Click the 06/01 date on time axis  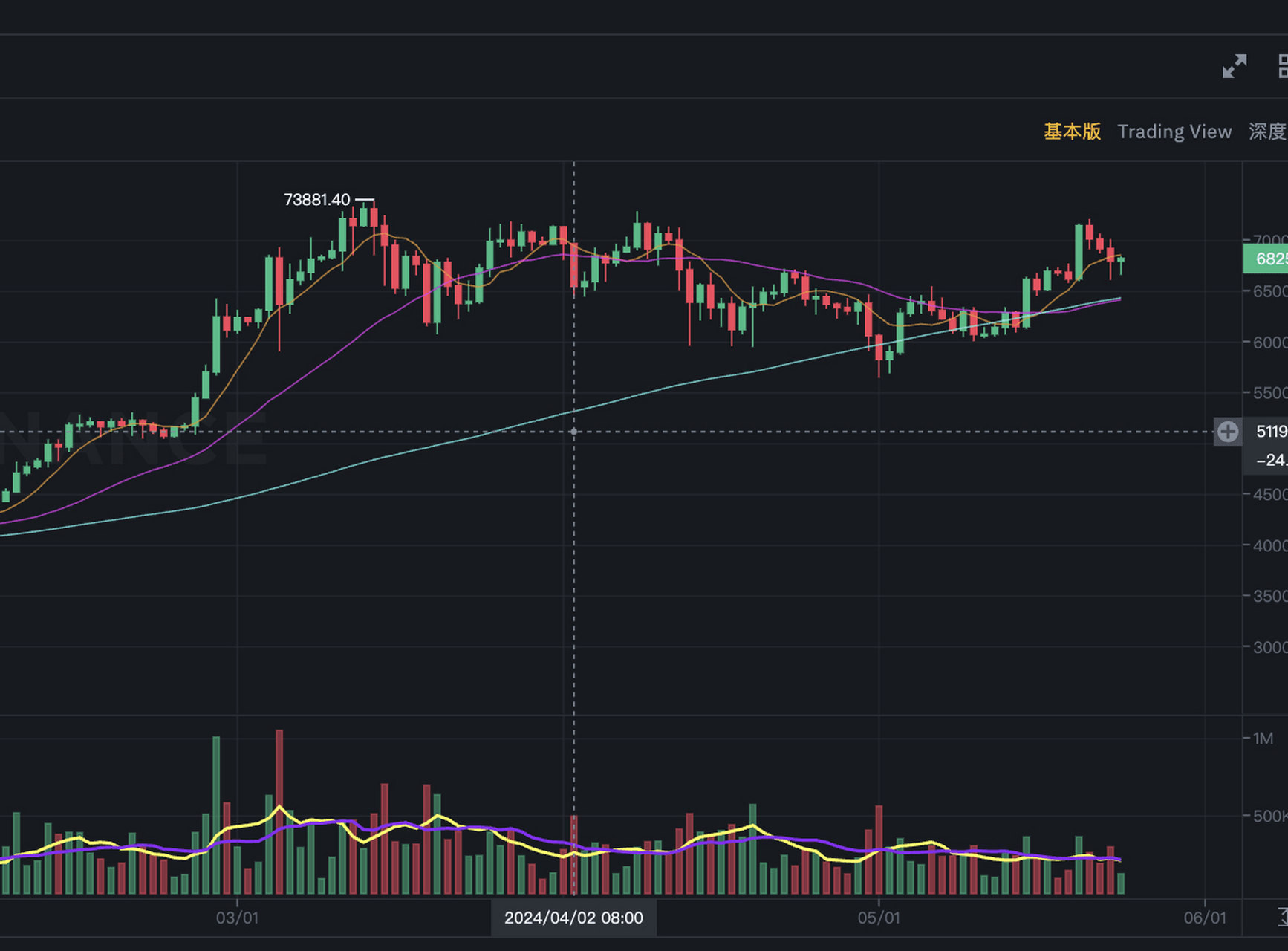[1205, 918]
